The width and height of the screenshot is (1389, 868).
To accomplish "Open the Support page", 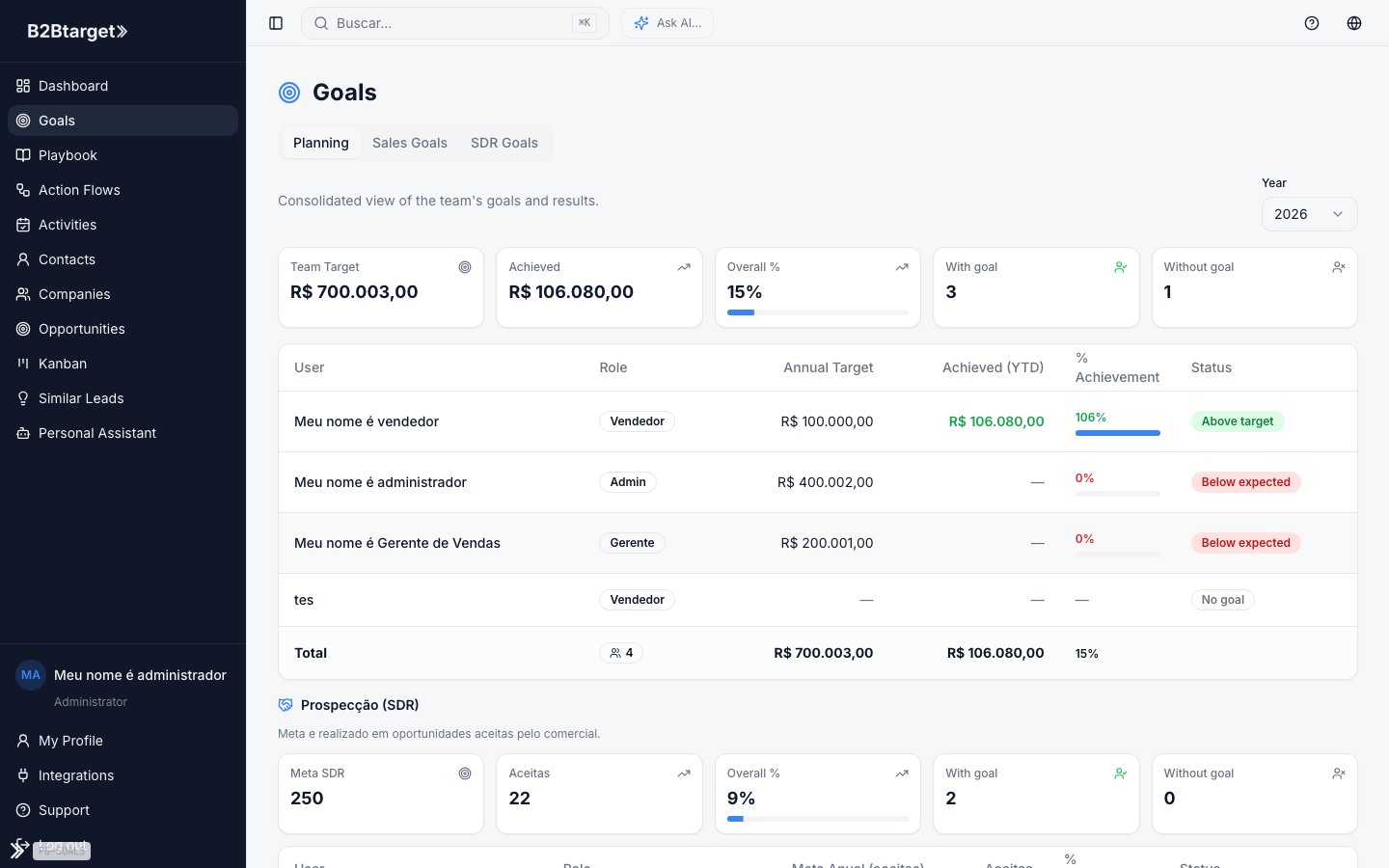I will (x=123, y=810).
